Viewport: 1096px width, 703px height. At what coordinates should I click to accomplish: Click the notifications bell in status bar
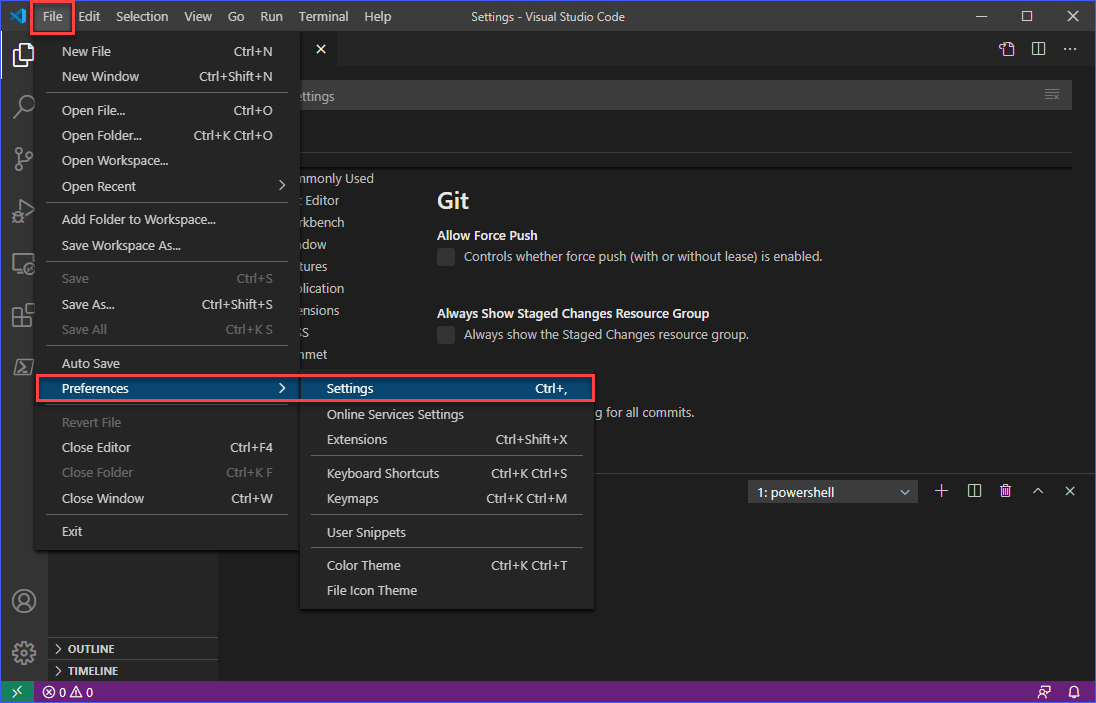(x=1074, y=692)
